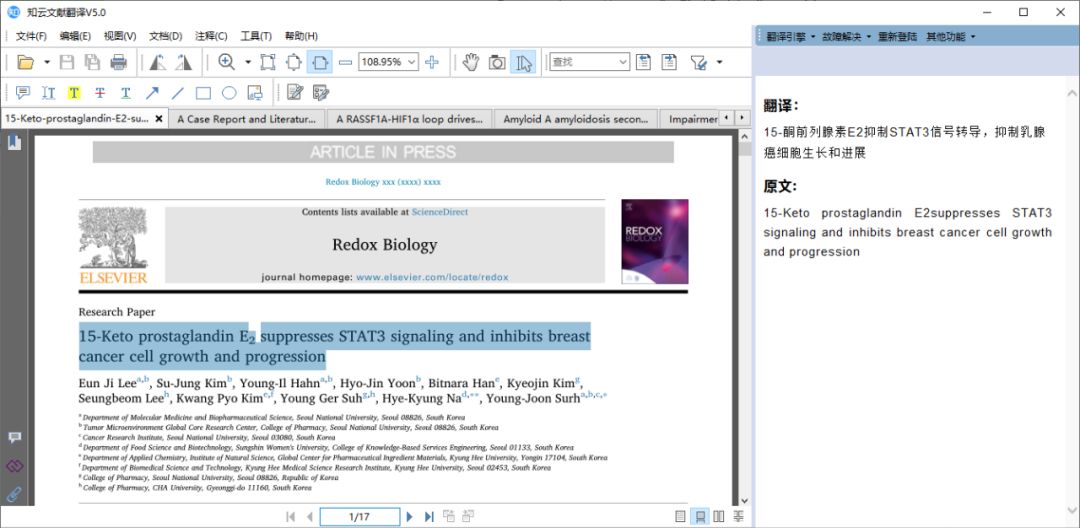
Task: Rotate the page counterclockwise
Action: tap(158, 63)
